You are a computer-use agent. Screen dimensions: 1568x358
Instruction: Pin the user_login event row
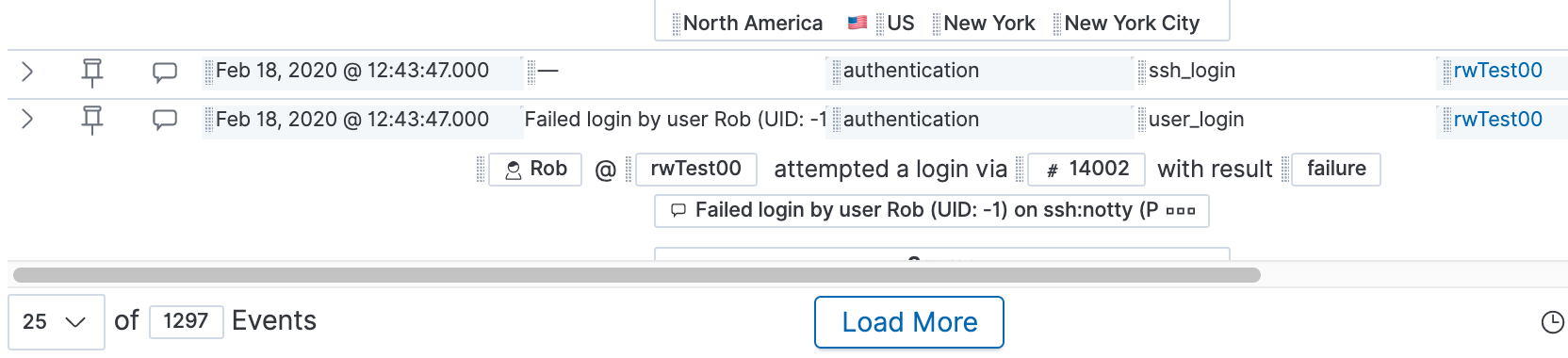(x=91, y=120)
